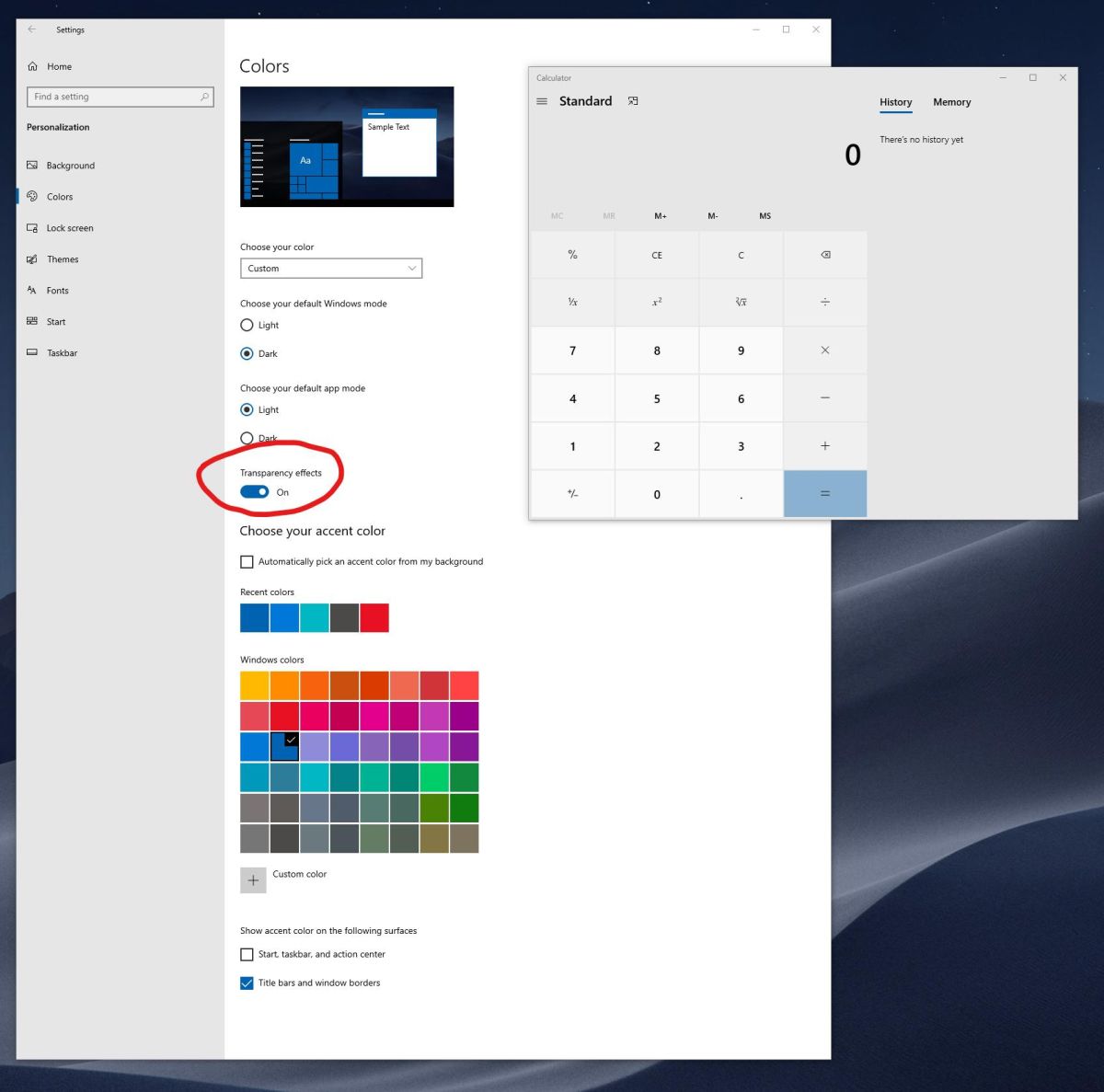The width and height of the screenshot is (1104, 1092).
Task: Select Dark for default app mode
Action: pyautogui.click(x=247, y=438)
